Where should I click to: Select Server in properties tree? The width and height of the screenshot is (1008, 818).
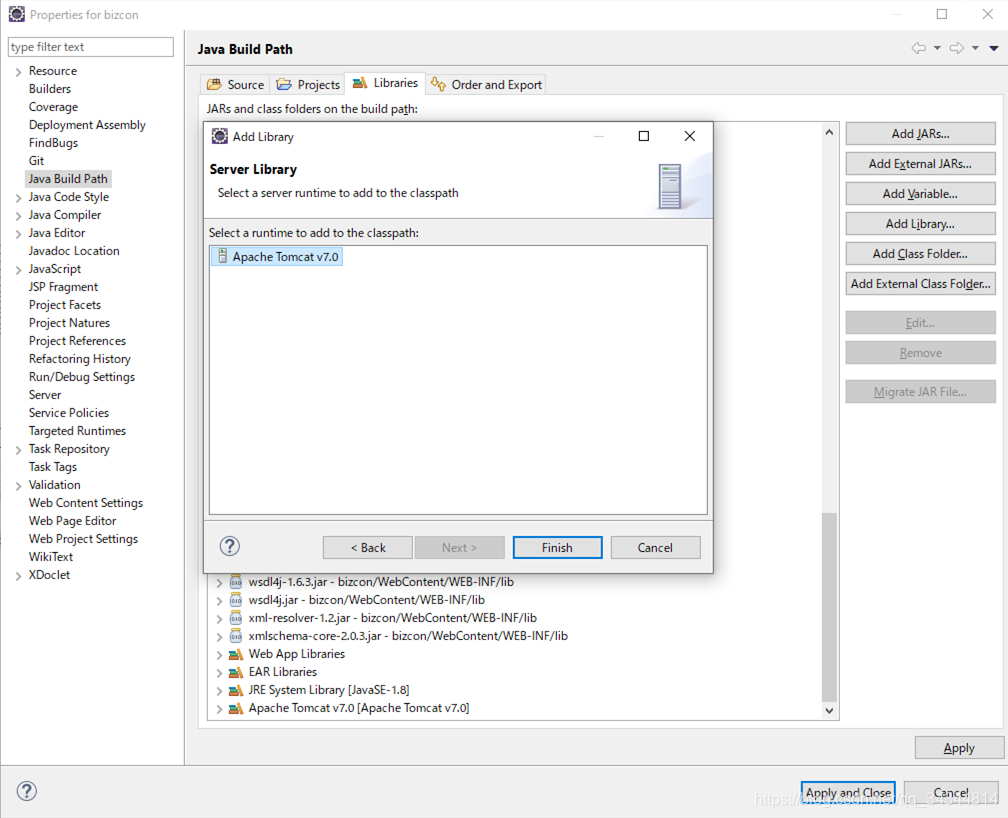pos(45,395)
